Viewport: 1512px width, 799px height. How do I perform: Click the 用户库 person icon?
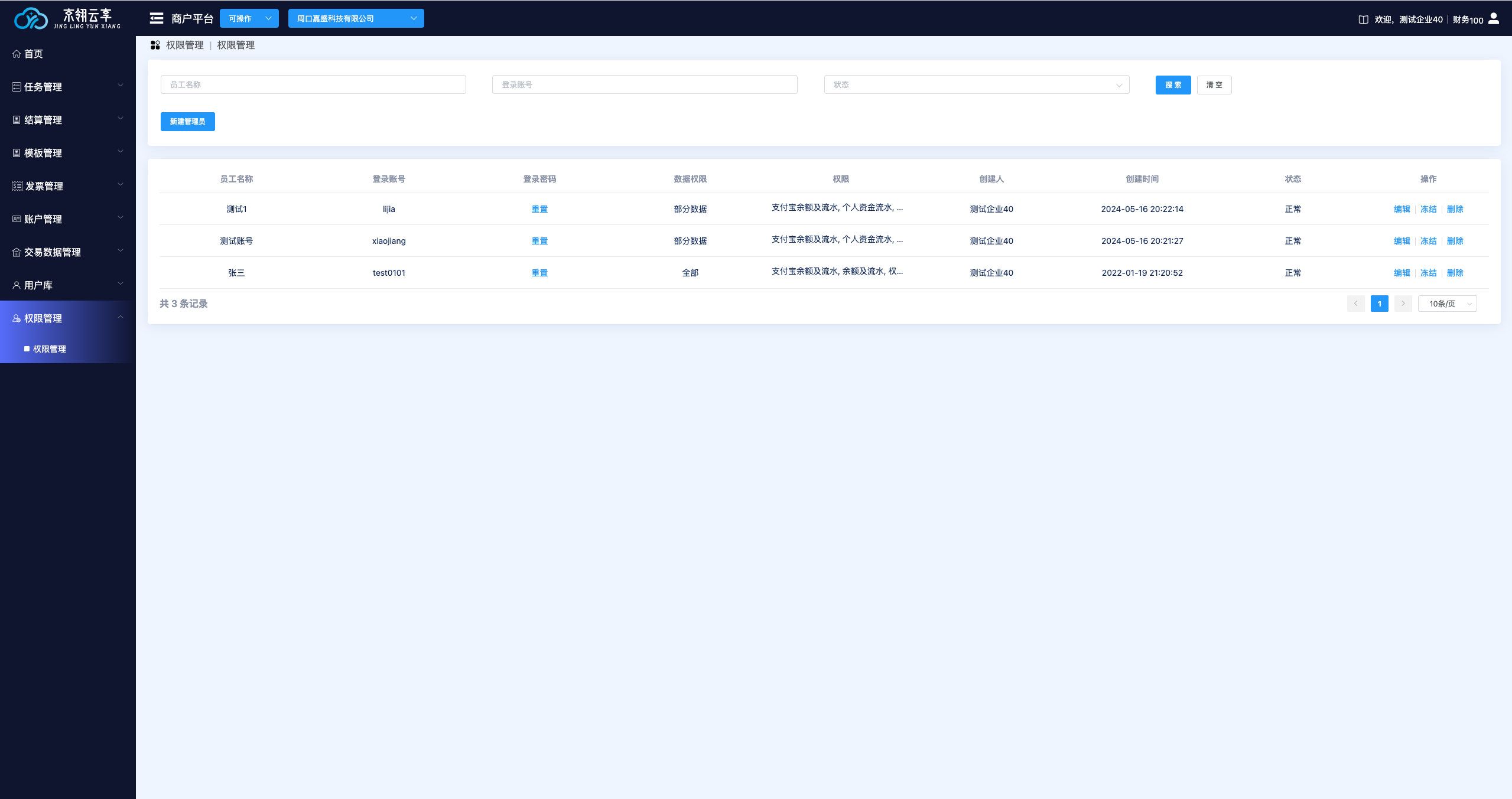pos(17,285)
